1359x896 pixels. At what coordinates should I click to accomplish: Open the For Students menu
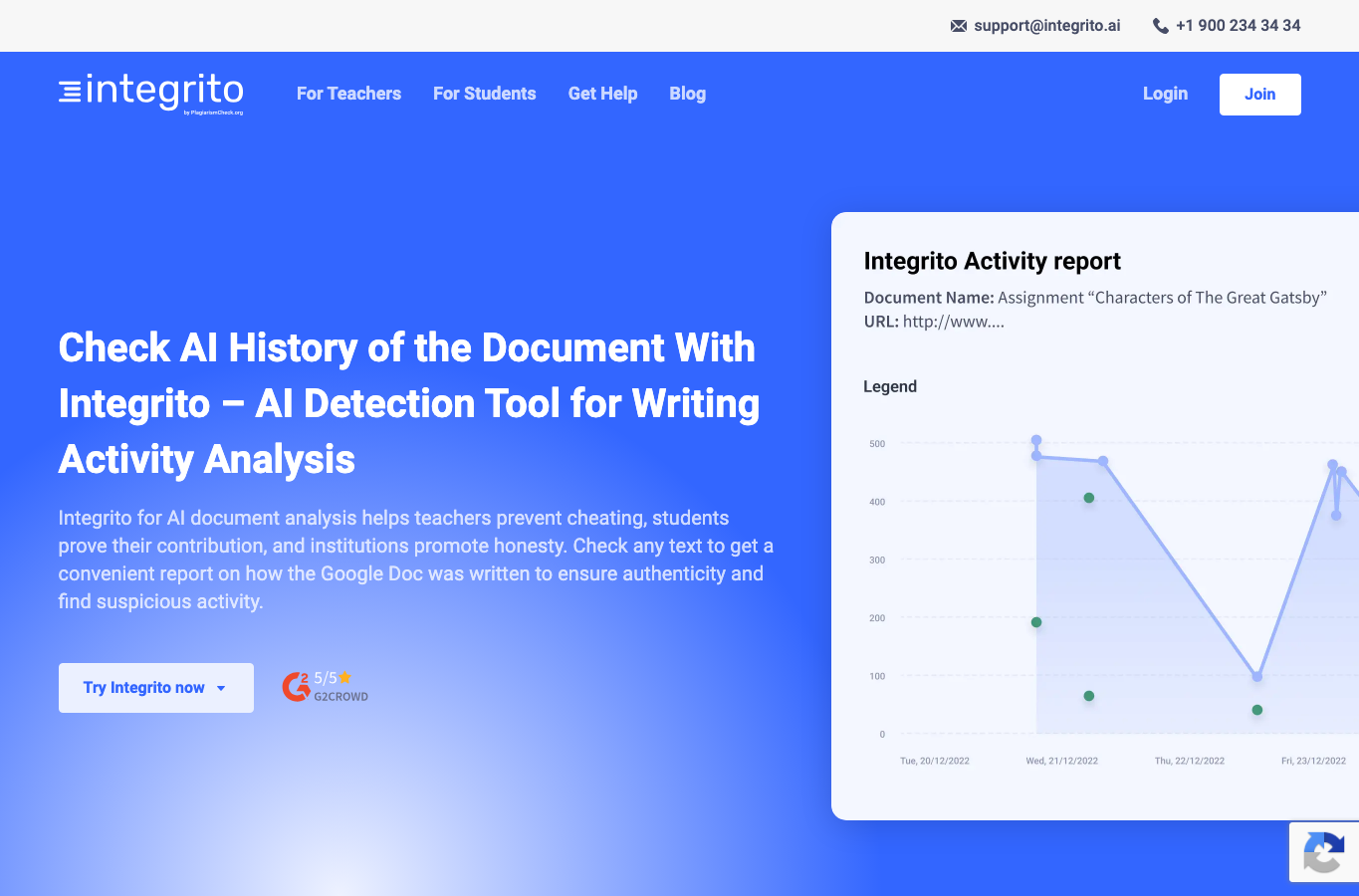pos(485,94)
